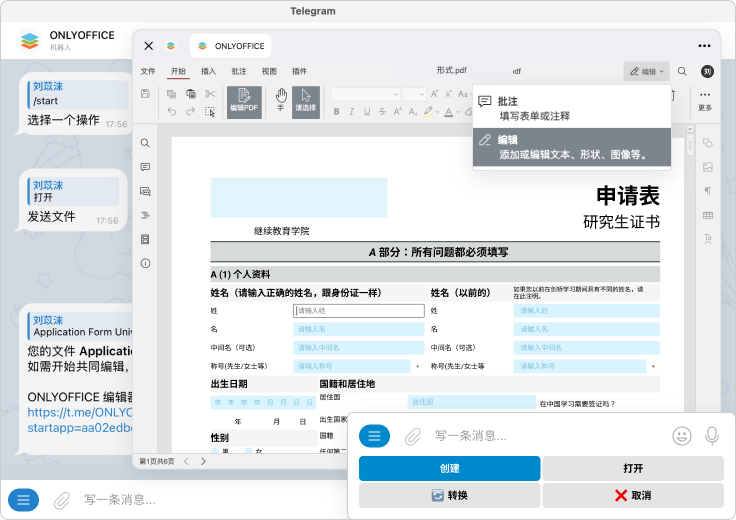
Task: Toggle bold formatting
Action: [336, 112]
